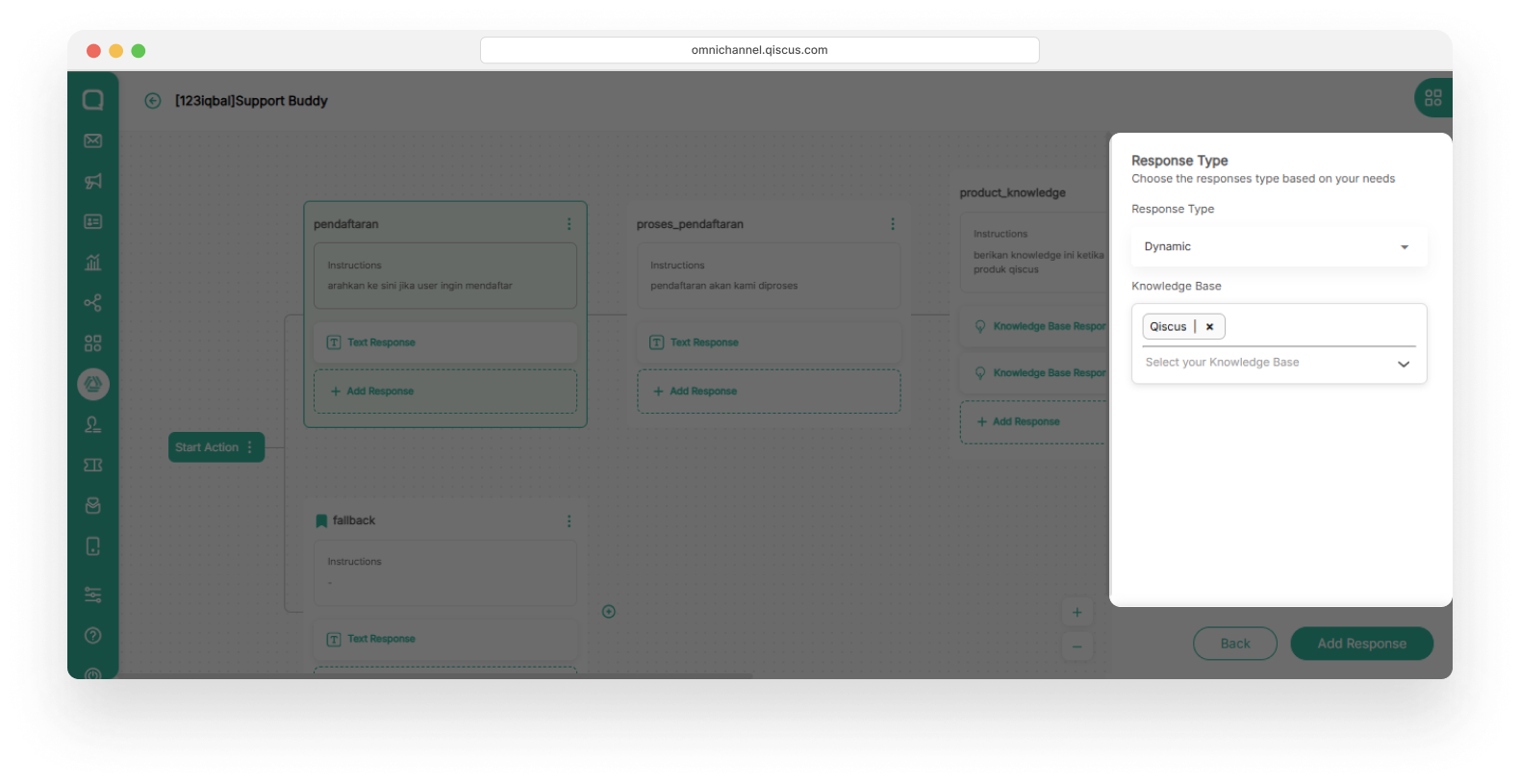1520x784 pixels.
Task: Open the proses_pendaftaran node options menu
Action: point(892,224)
